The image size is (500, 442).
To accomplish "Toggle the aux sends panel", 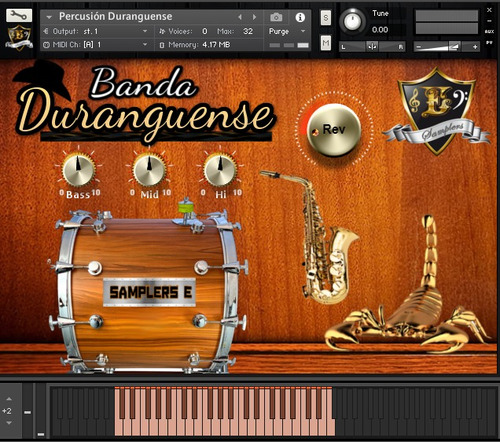I will click(489, 32).
